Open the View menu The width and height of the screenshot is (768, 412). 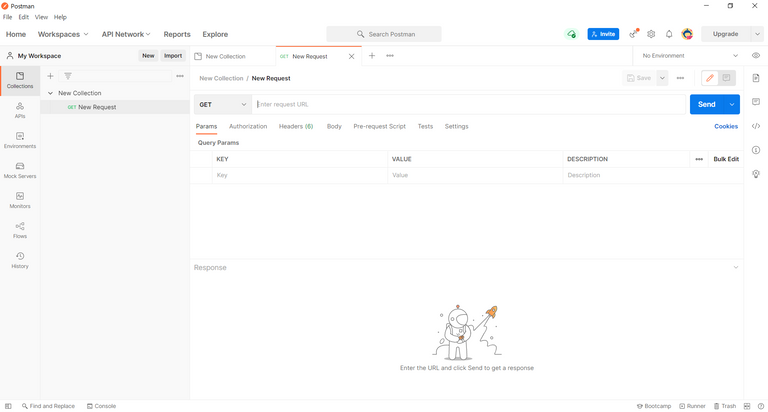point(41,17)
